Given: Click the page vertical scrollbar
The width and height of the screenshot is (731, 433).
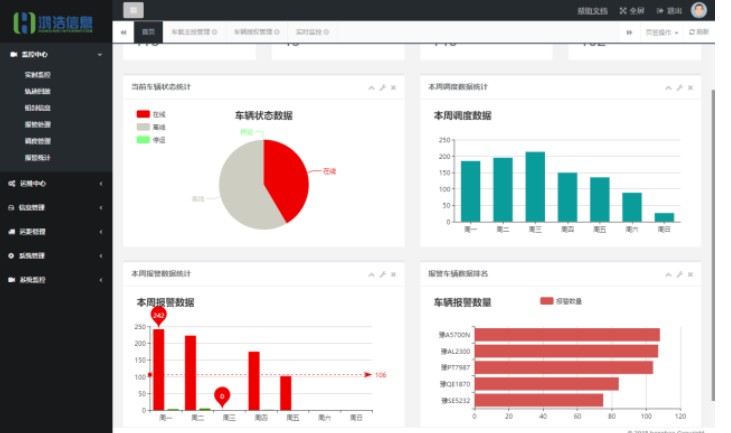Looking at the screenshot, I should click(713, 245).
